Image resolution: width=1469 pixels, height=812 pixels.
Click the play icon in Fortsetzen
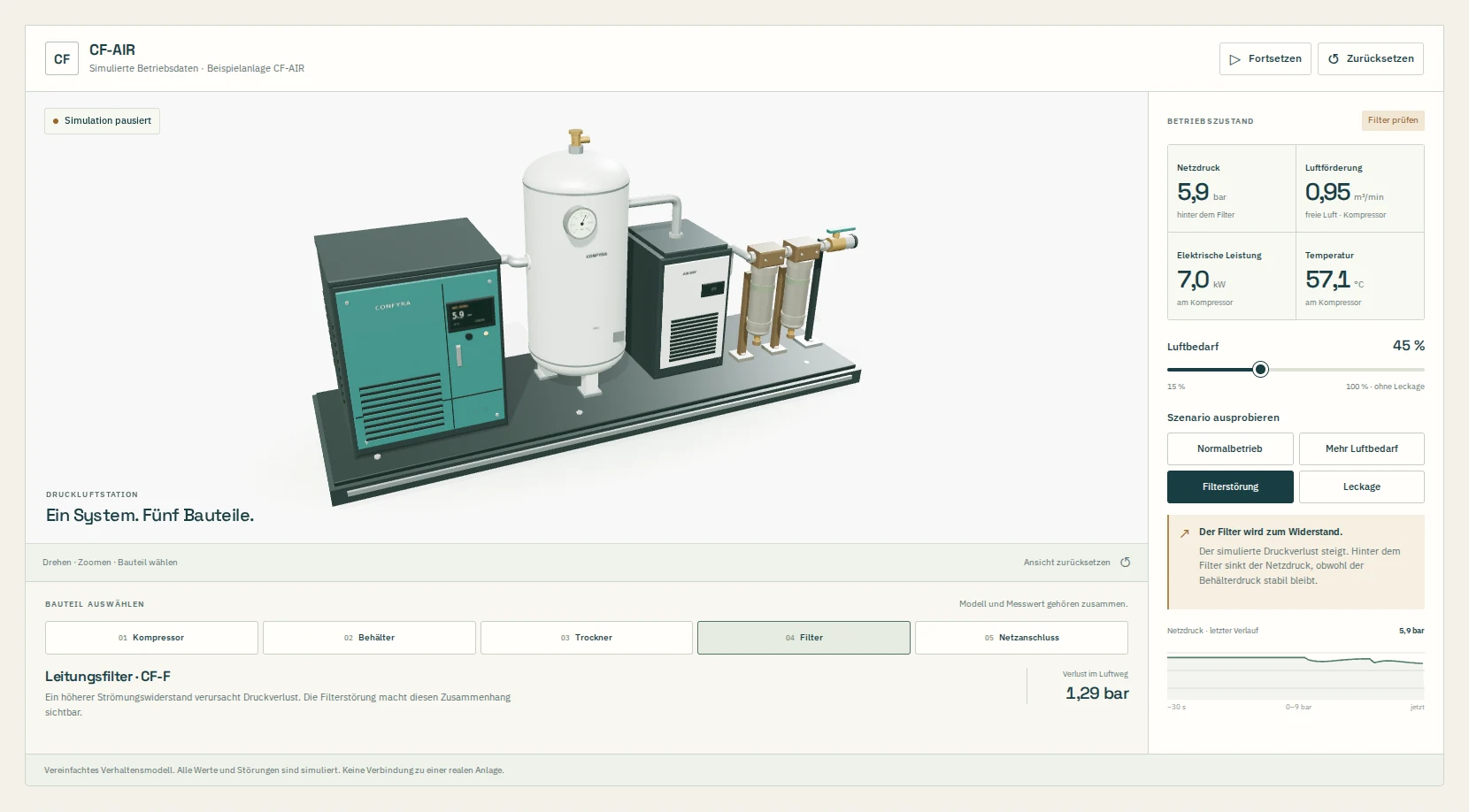tap(1235, 59)
